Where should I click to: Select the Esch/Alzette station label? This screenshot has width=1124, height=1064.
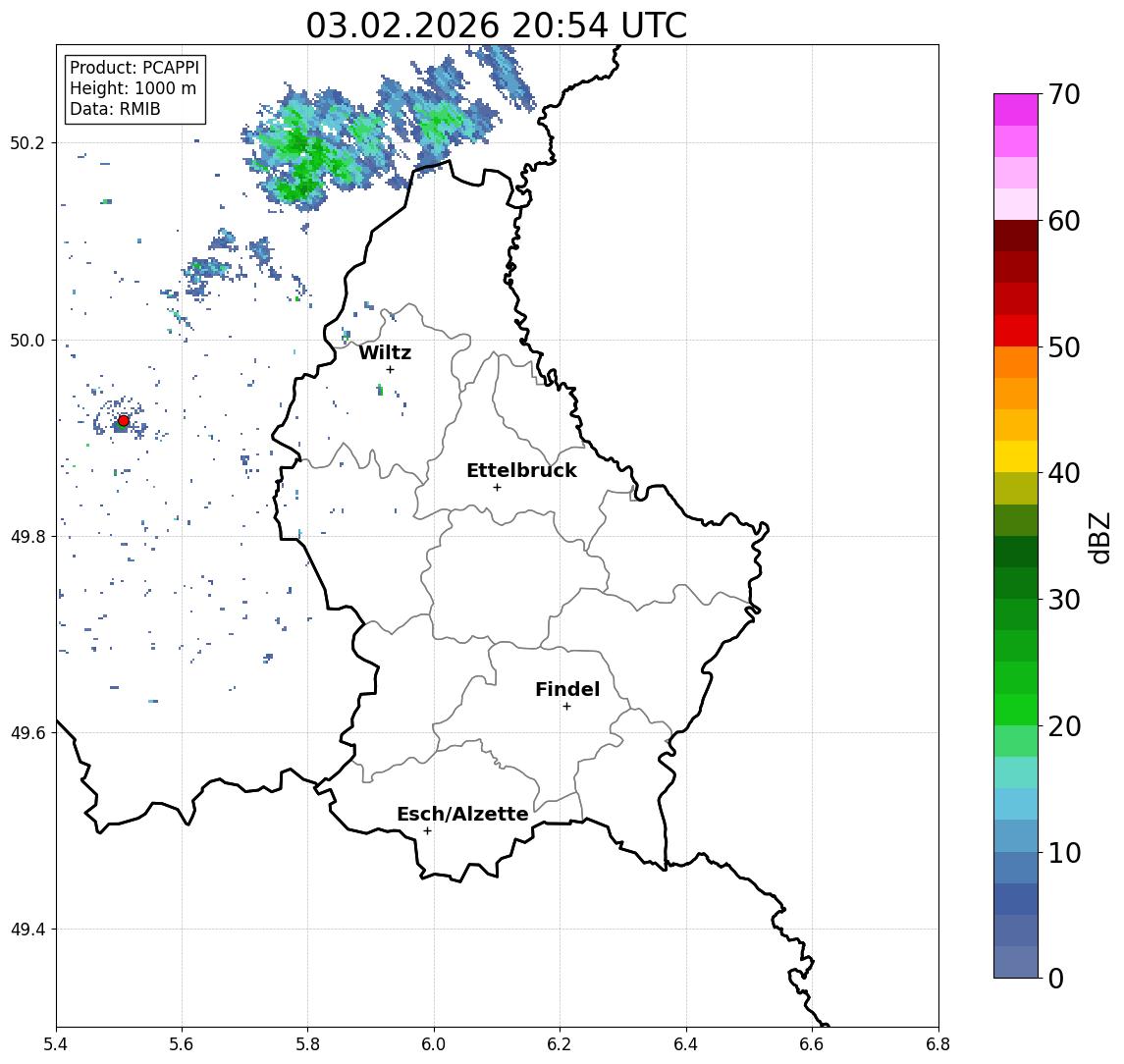pos(462,814)
